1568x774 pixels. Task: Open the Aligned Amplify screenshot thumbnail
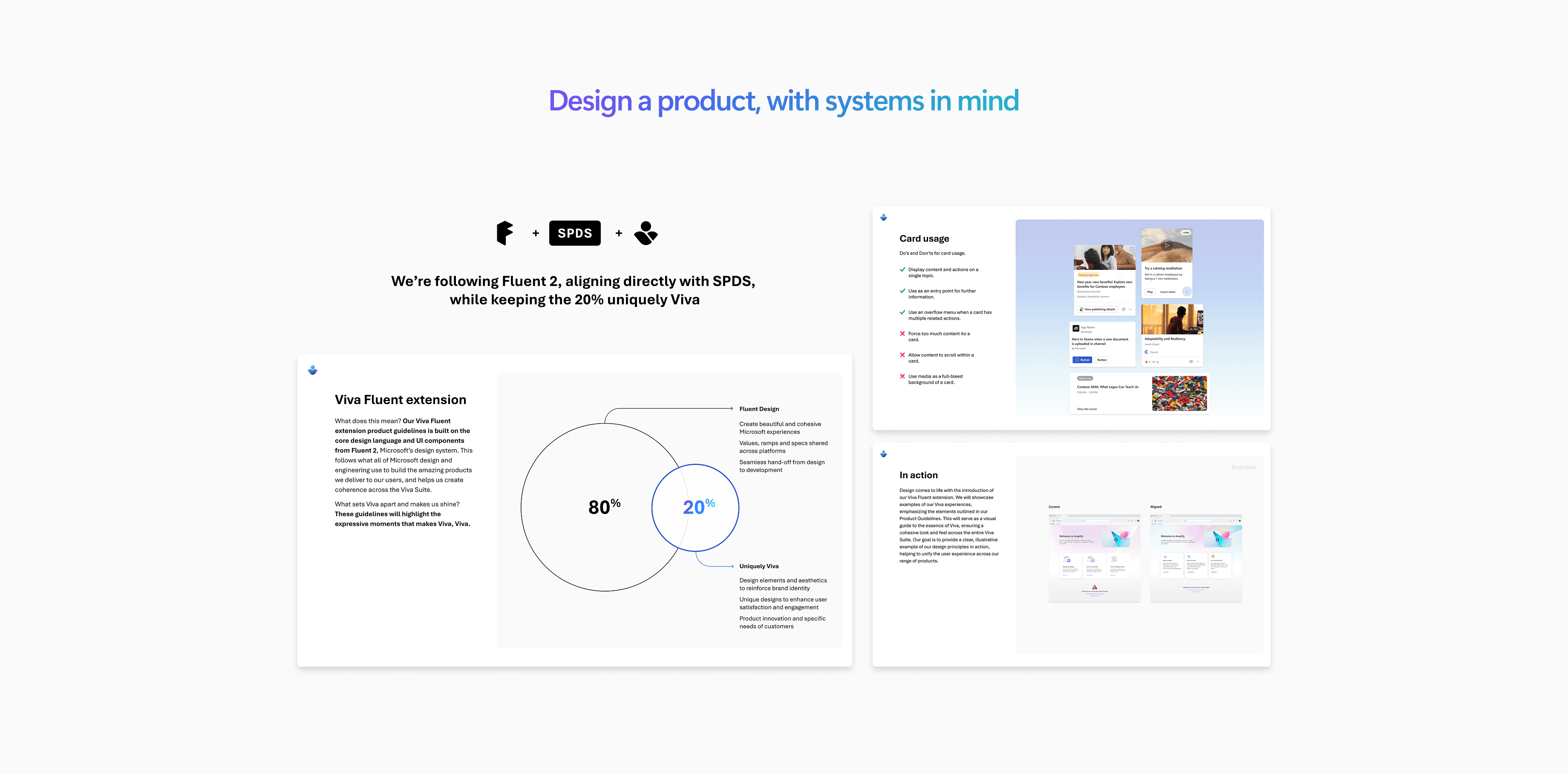(1196, 558)
